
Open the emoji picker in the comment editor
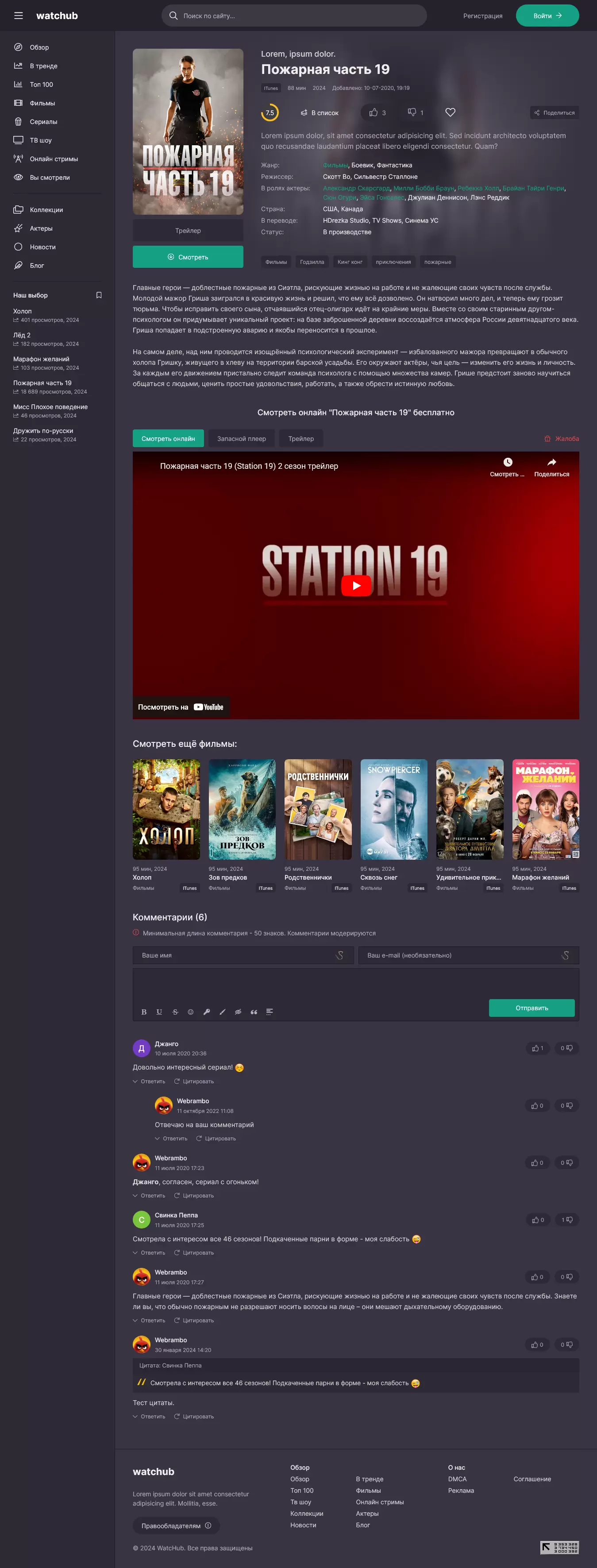point(190,1012)
